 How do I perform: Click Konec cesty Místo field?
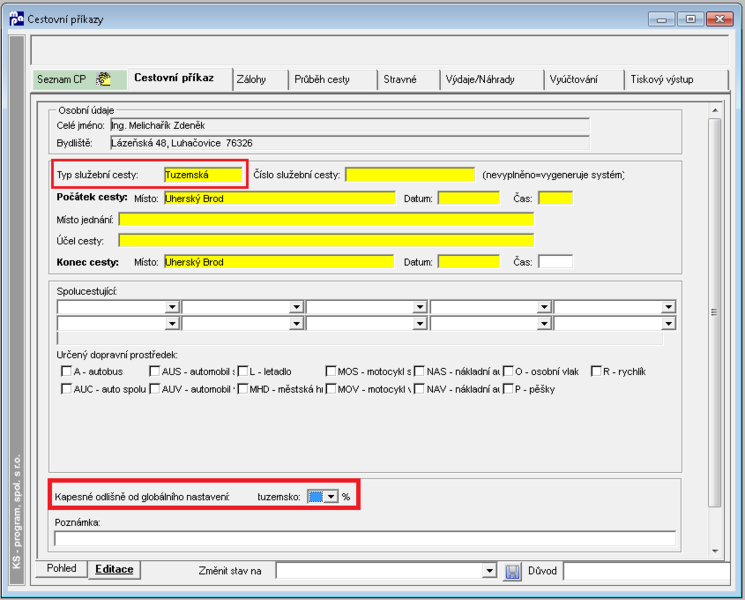pyautogui.click(x=279, y=262)
